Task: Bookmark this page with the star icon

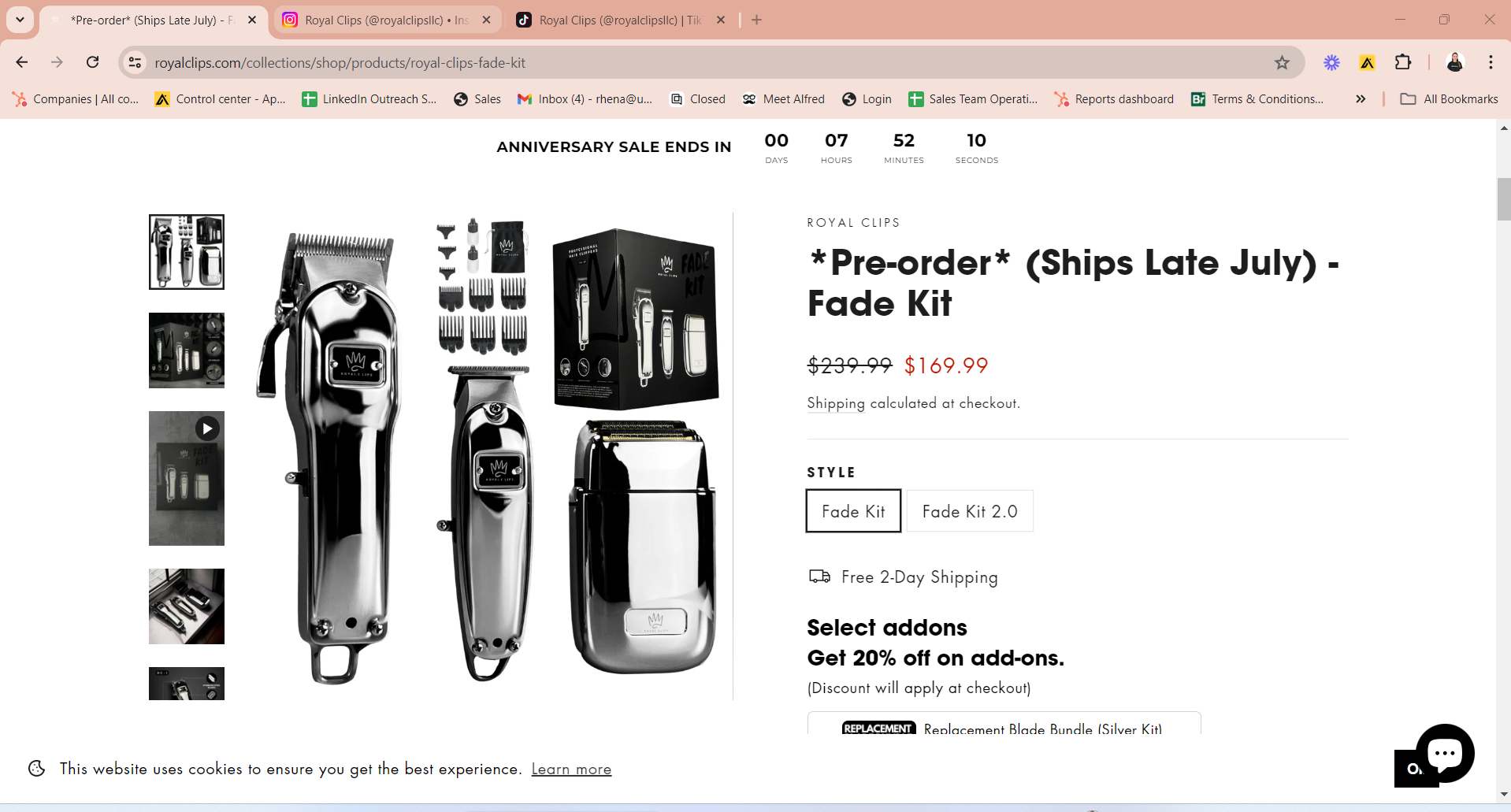Action: [x=1282, y=62]
